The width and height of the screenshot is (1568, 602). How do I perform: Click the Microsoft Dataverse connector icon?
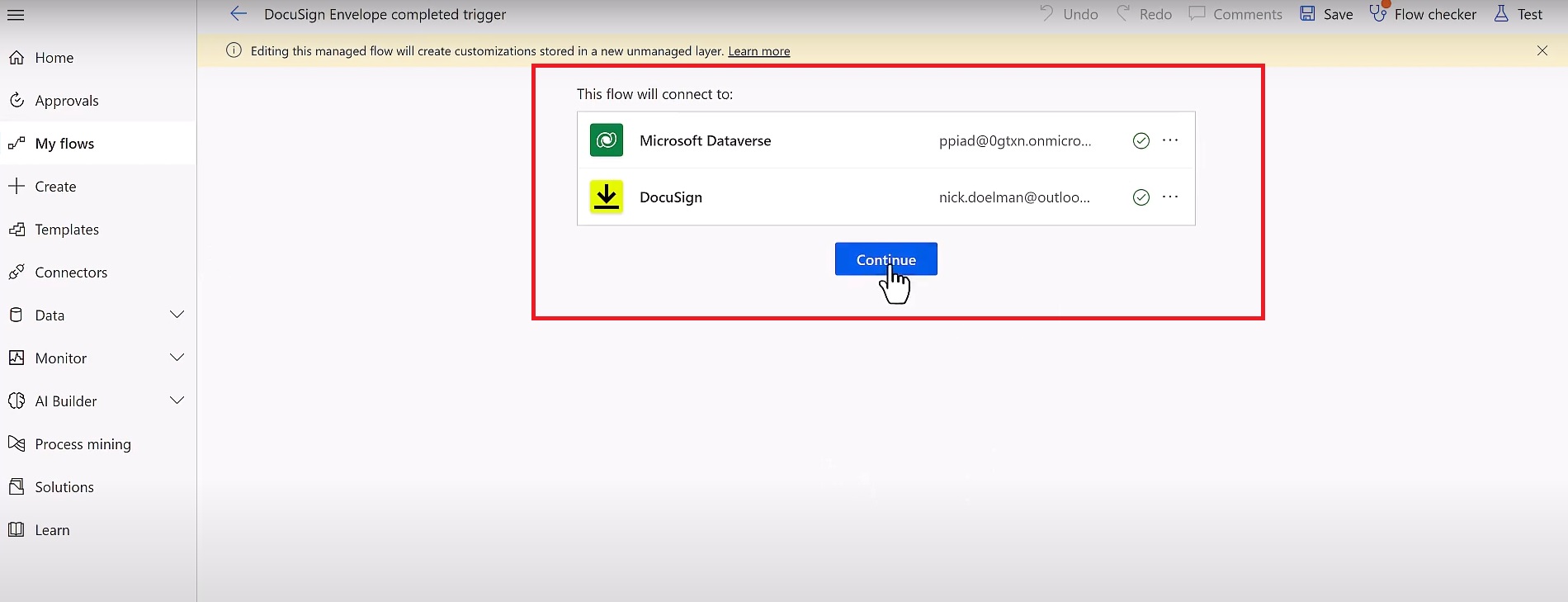click(606, 140)
